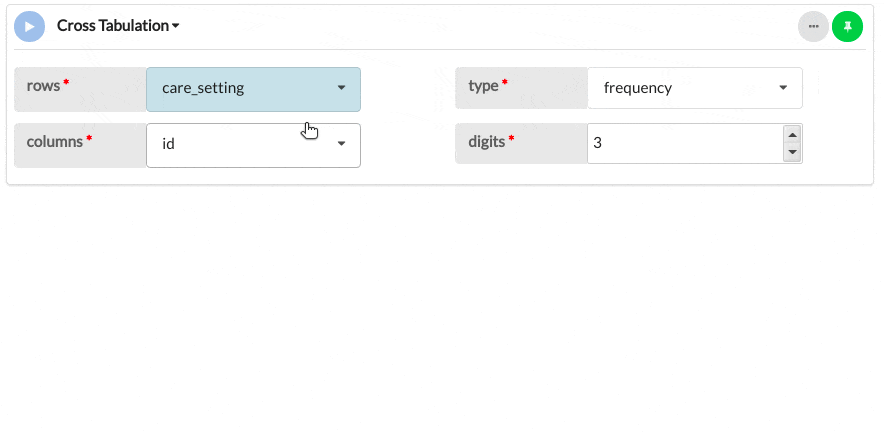Open the ellipsis more options menu

point(813,26)
